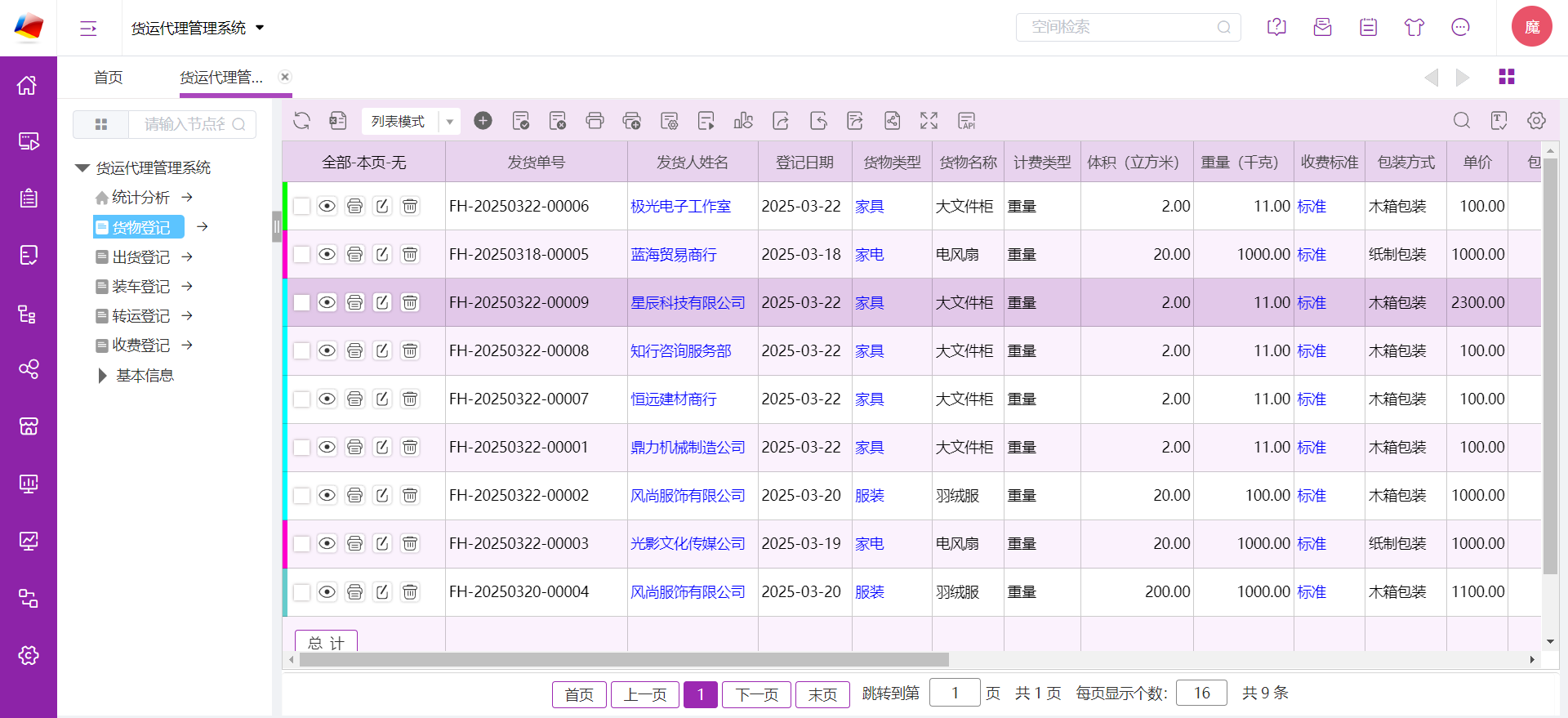Click edit icon for row FH-20250320-00004
Screen dimensions: 1568x718
click(382, 591)
